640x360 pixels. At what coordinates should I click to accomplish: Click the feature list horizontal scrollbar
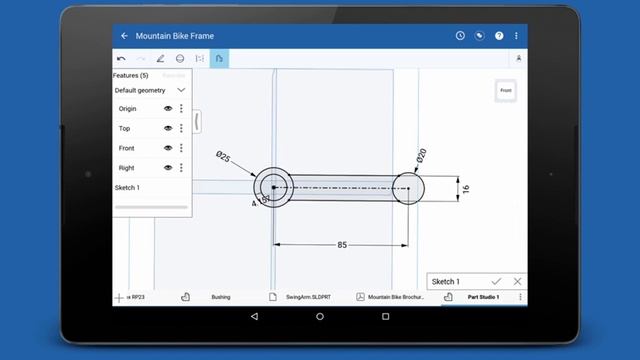click(x=151, y=207)
